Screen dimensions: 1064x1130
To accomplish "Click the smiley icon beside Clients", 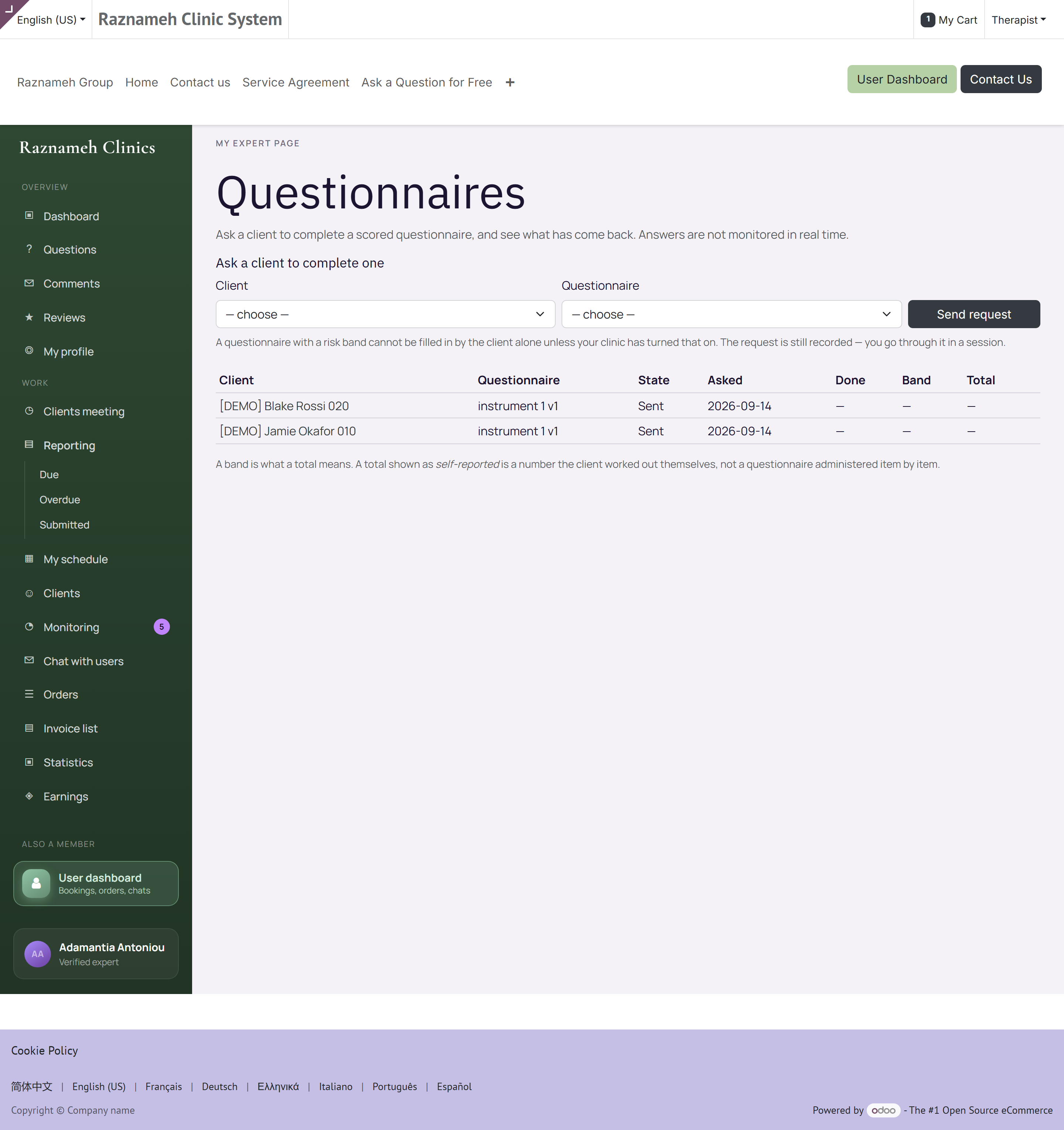I will click(x=29, y=593).
